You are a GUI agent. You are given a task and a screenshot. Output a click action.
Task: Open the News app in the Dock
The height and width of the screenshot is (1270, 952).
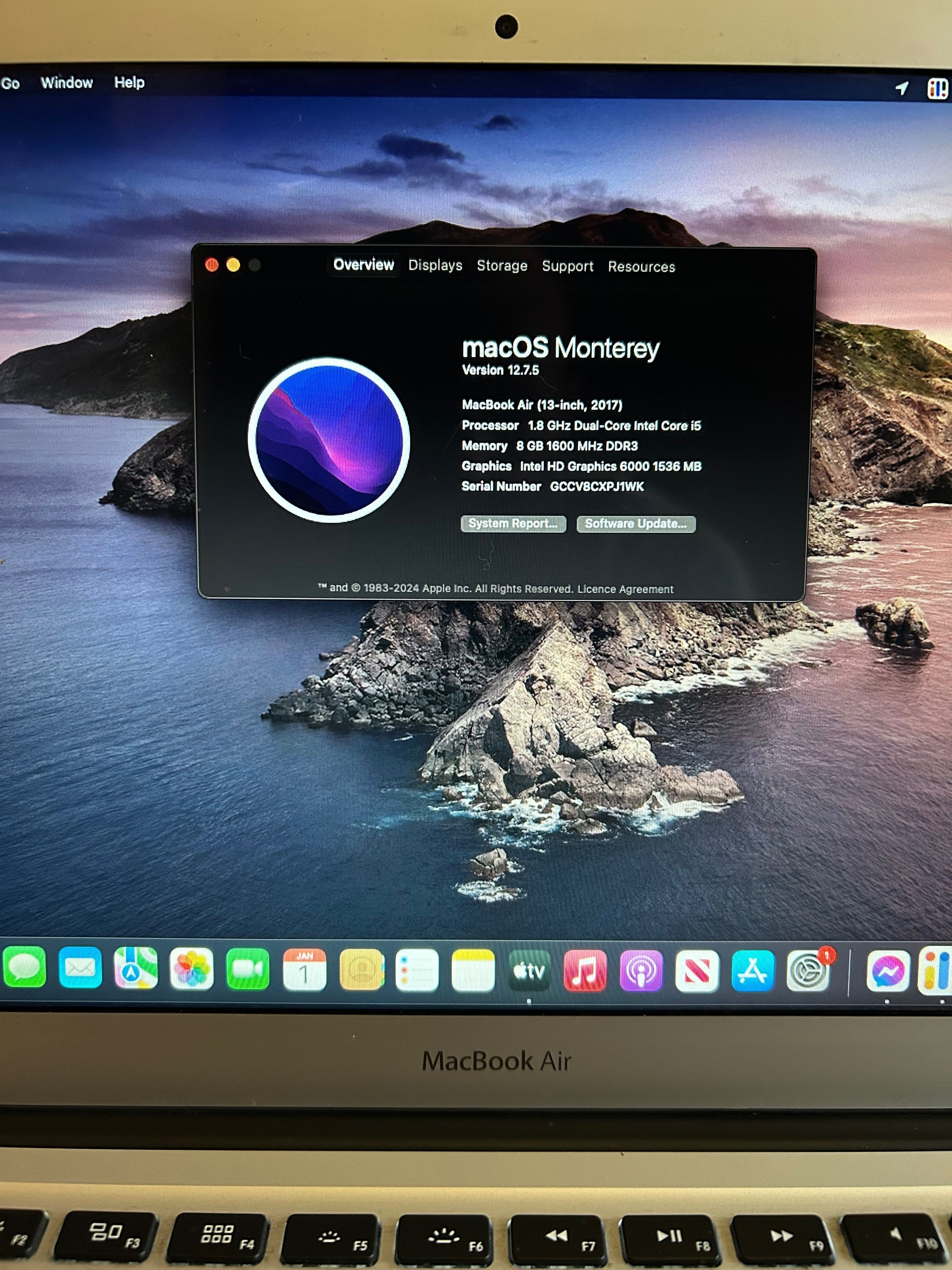tap(697, 971)
